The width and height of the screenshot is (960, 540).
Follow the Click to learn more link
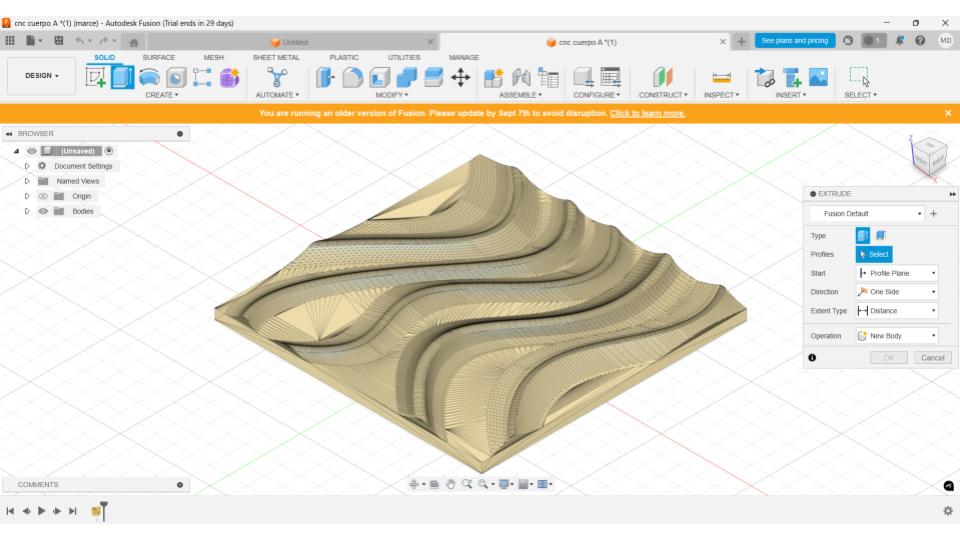pyautogui.click(x=648, y=113)
